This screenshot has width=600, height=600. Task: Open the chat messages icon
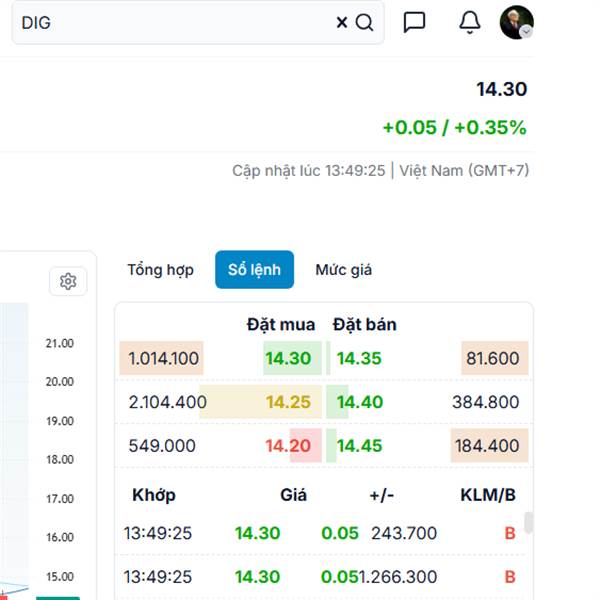pyautogui.click(x=415, y=23)
